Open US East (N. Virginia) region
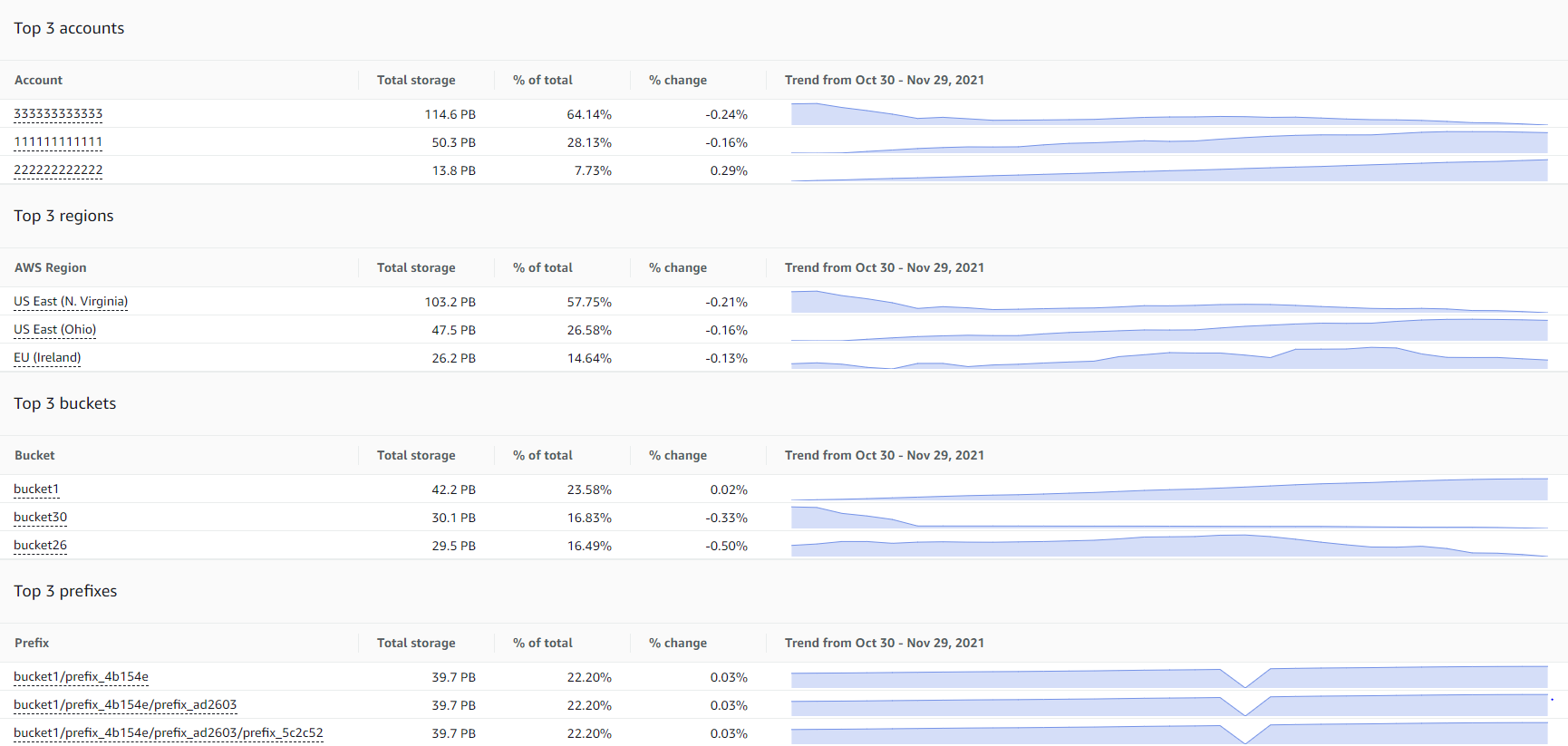The image size is (1568, 746). point(71,302)
